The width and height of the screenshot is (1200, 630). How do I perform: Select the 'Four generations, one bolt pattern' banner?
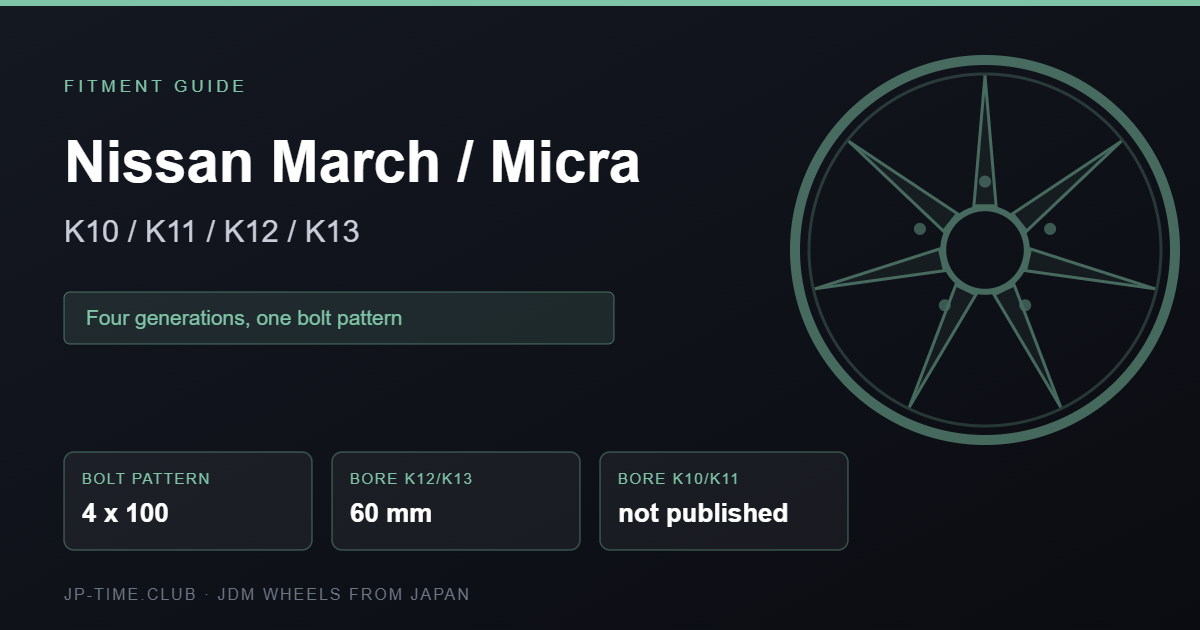point(339,318)
